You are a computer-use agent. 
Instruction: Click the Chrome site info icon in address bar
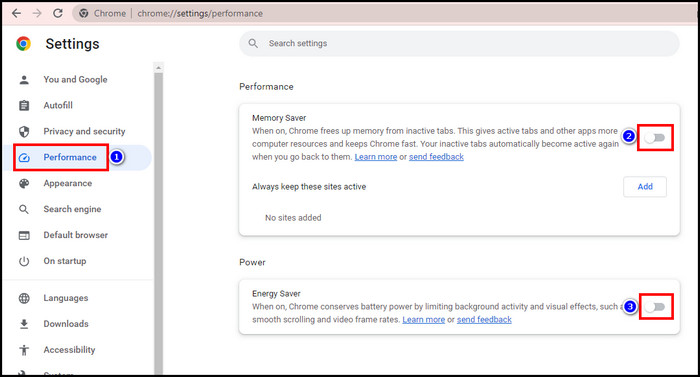point(83,13)
